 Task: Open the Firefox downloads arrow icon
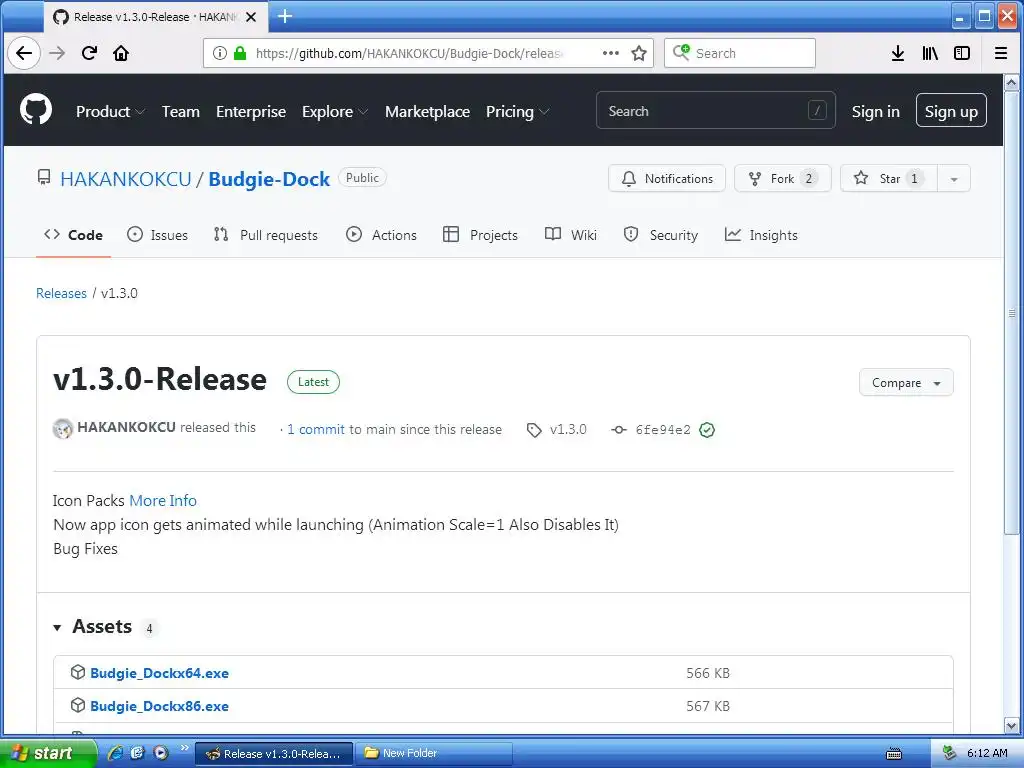point(898,53)
